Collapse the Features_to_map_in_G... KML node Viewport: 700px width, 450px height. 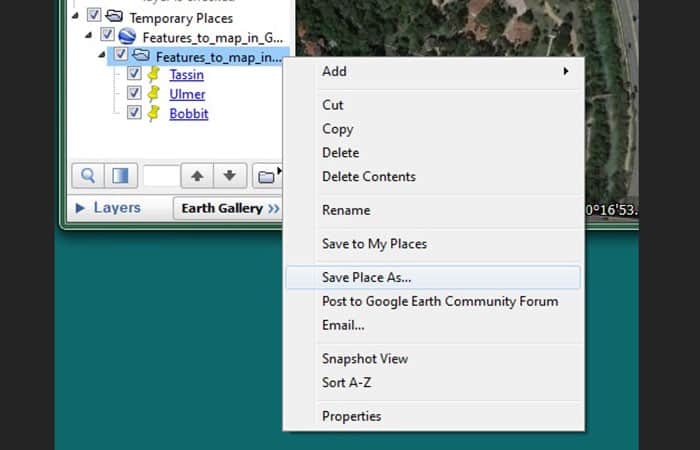click(89, 35)
